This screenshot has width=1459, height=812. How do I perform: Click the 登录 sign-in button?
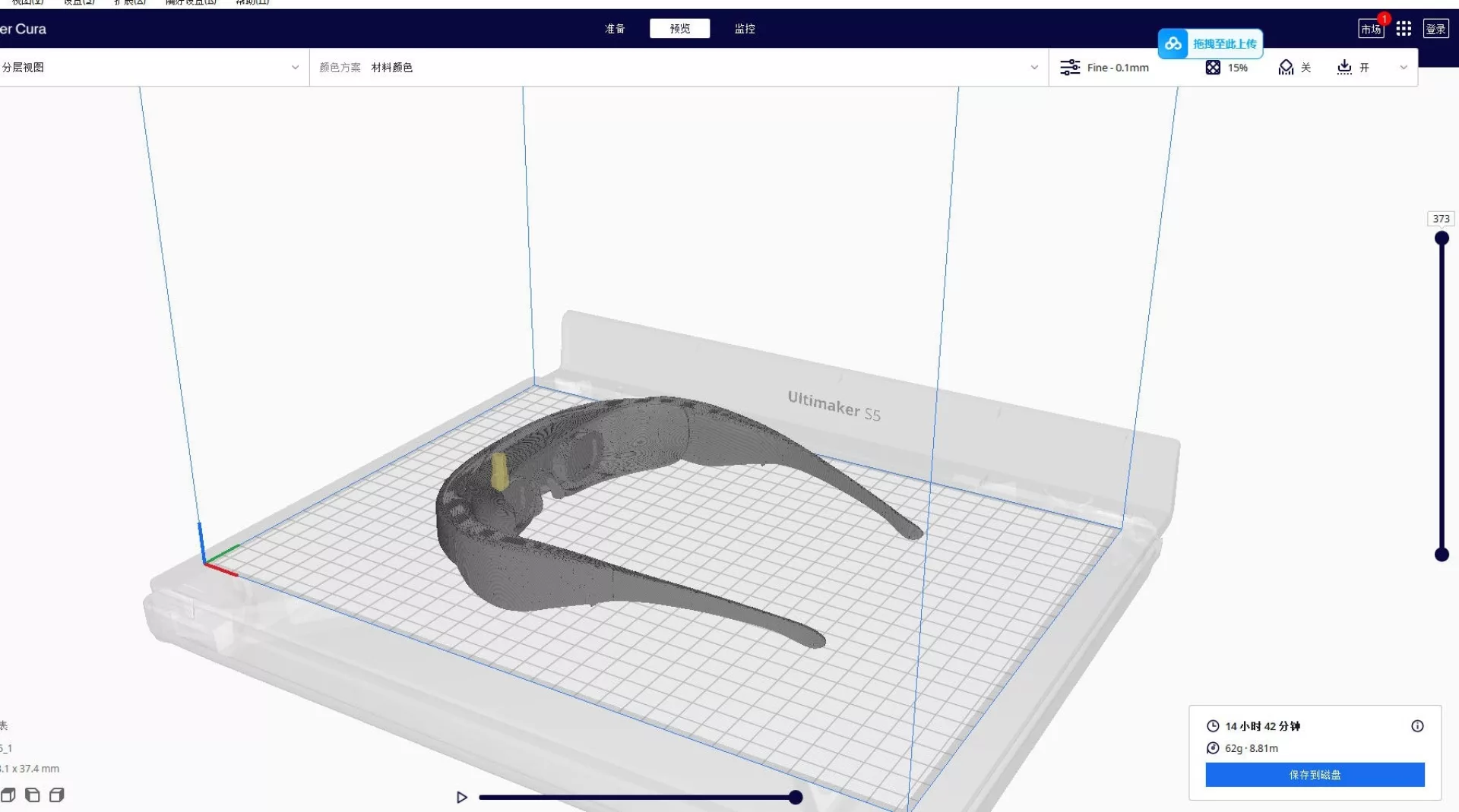[1435, 29]
